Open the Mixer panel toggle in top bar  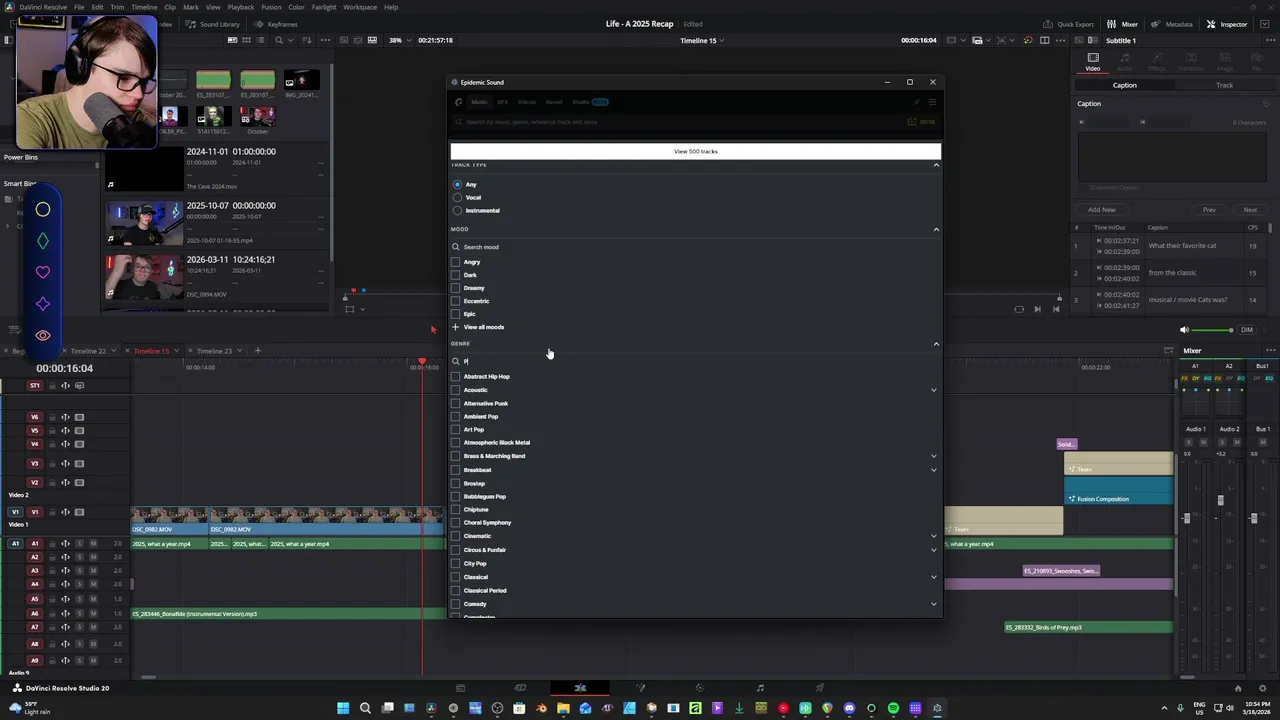pyautogui.click(x=1122, y=24)
